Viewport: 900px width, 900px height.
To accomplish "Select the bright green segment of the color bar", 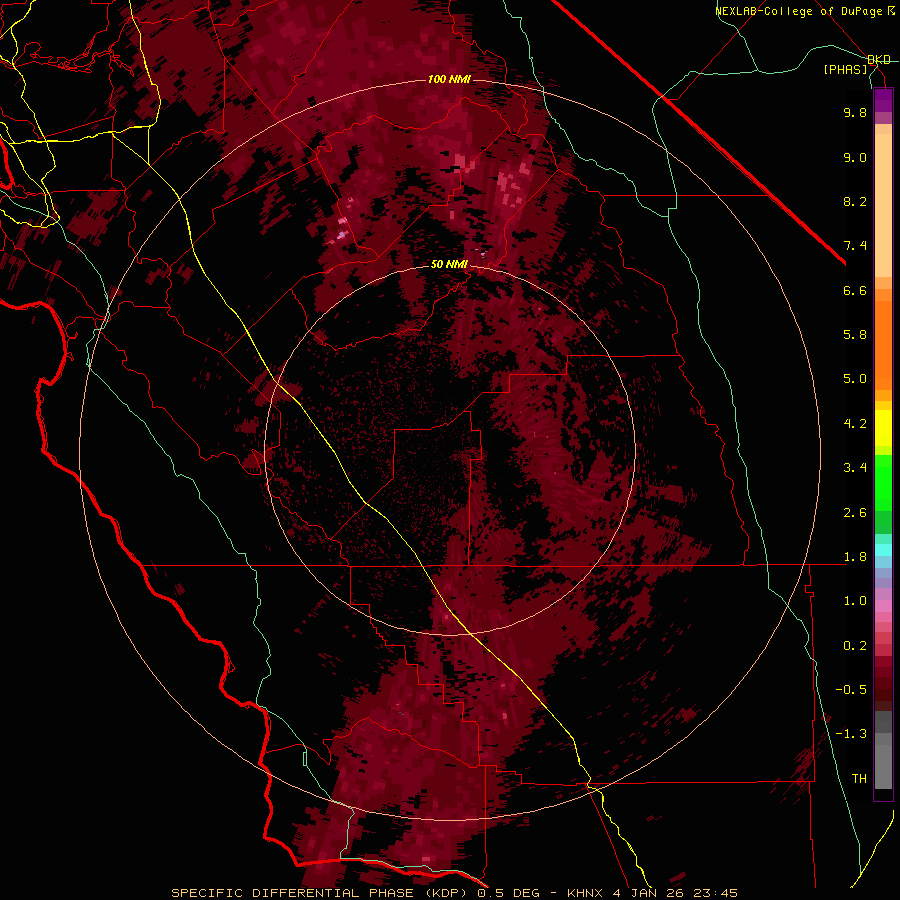I will click(883, 482).
